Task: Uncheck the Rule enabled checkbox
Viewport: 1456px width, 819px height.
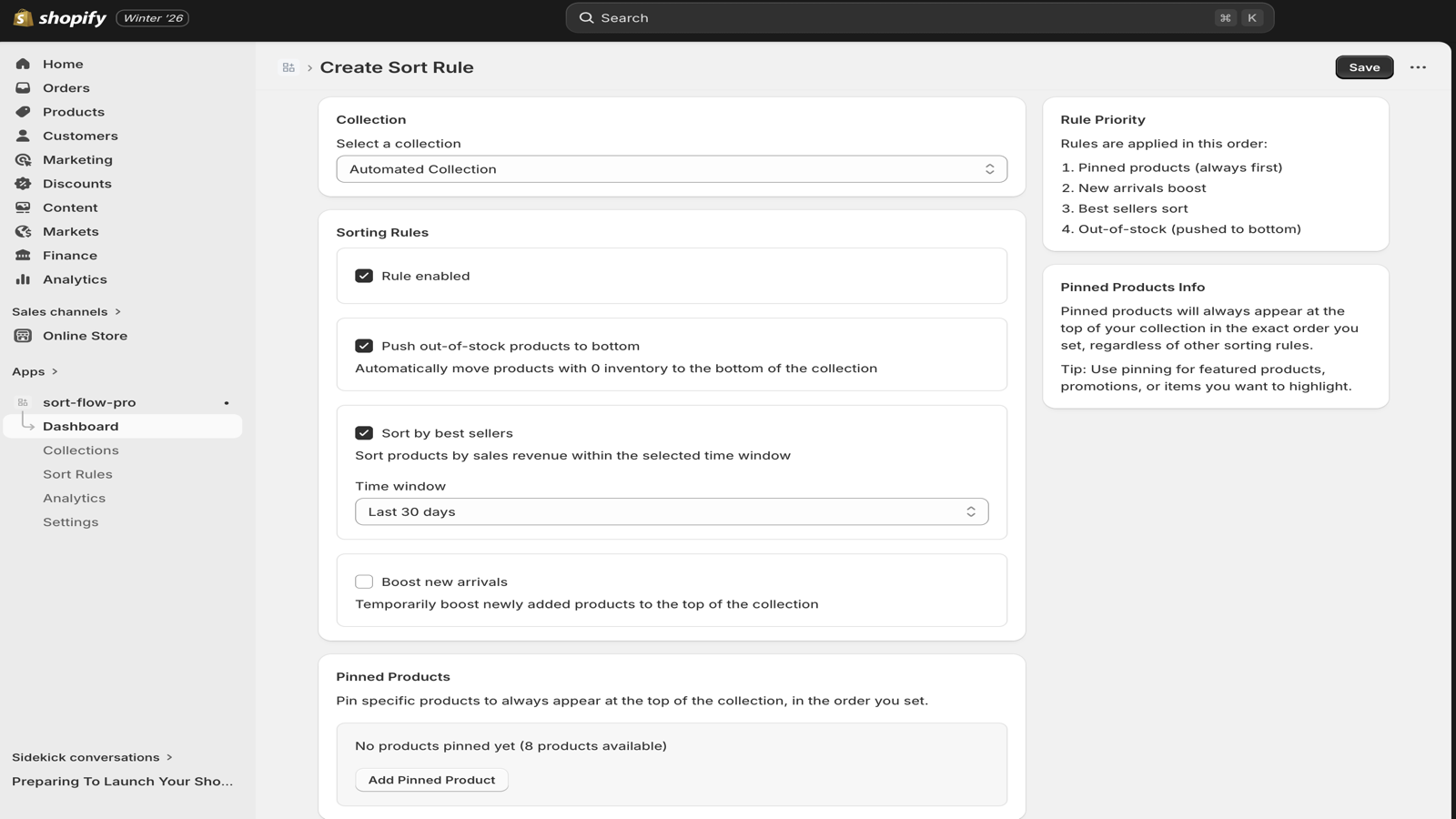Action: click(364, 275)
